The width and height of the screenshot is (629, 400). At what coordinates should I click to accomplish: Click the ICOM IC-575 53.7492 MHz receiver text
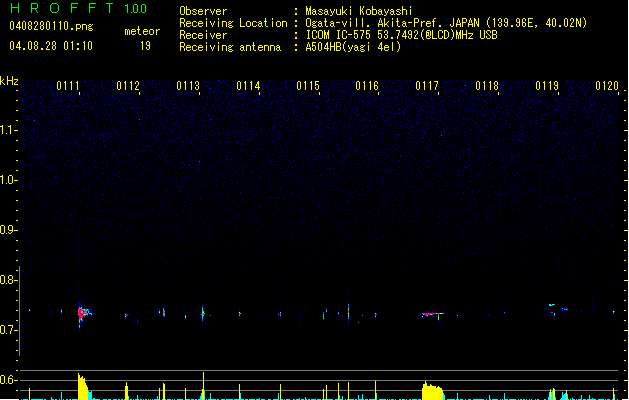pos(401,35)
